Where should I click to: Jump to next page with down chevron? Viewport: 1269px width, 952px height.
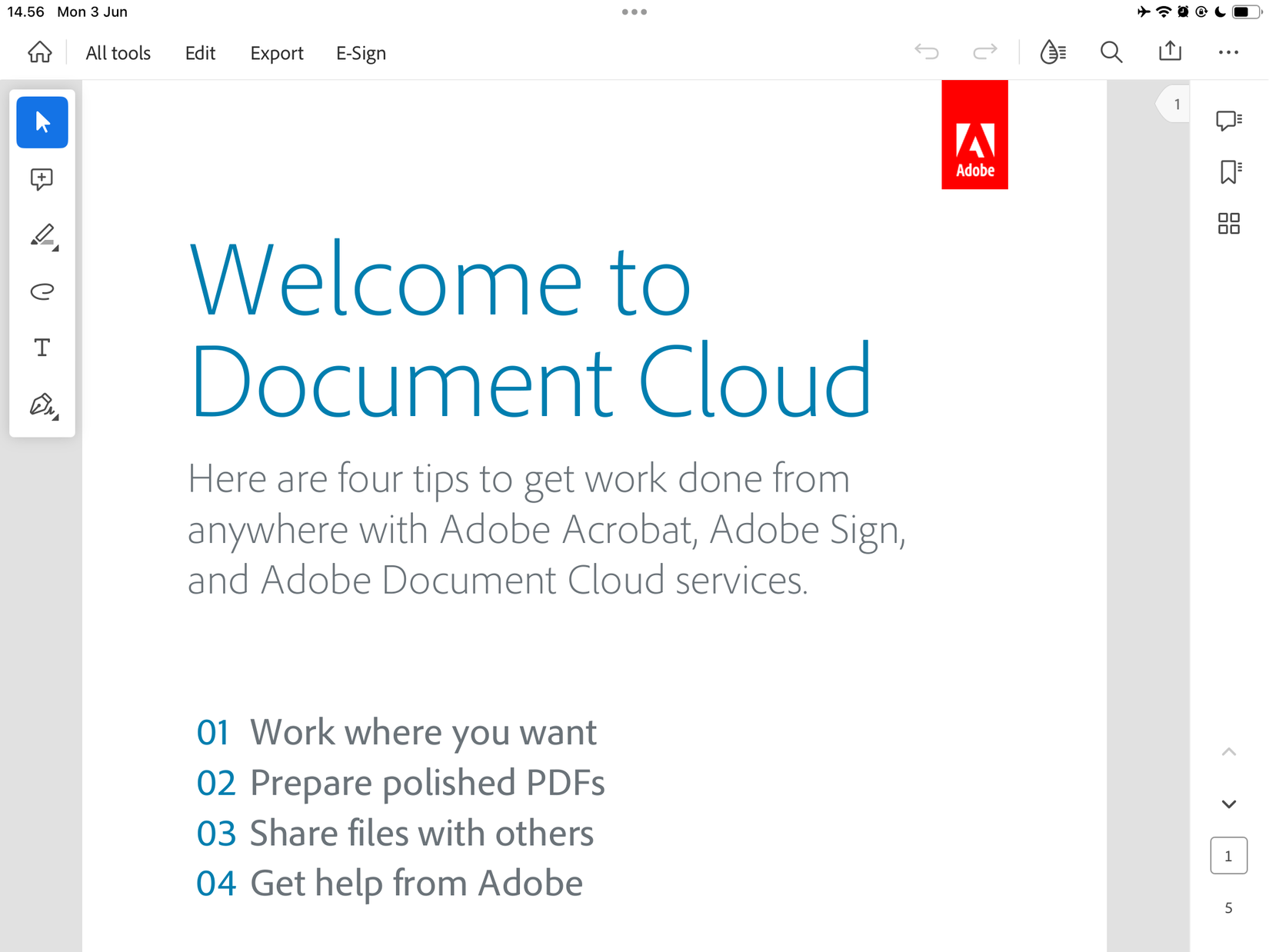click(1228, 804)
